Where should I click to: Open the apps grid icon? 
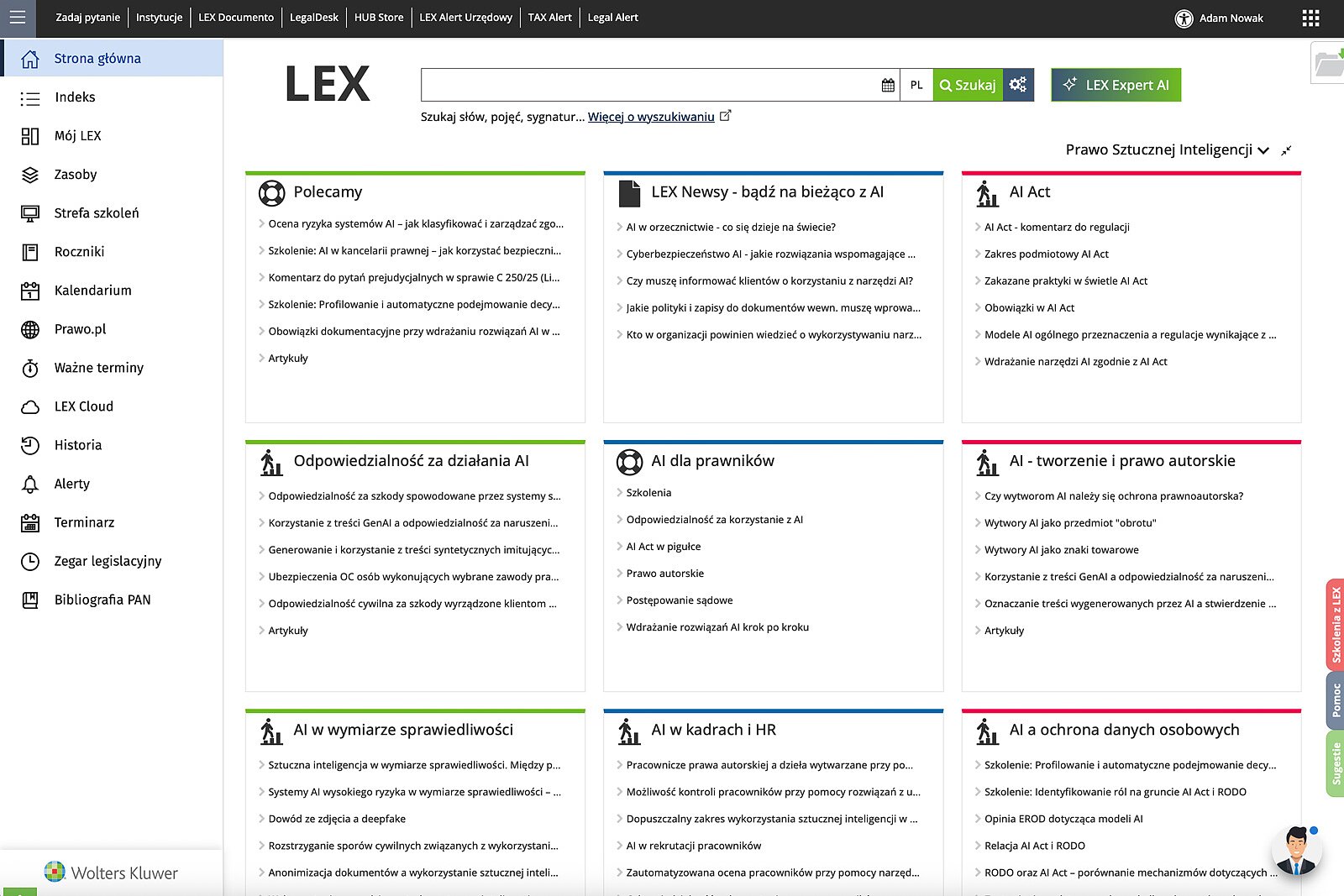click(1310, 18)
